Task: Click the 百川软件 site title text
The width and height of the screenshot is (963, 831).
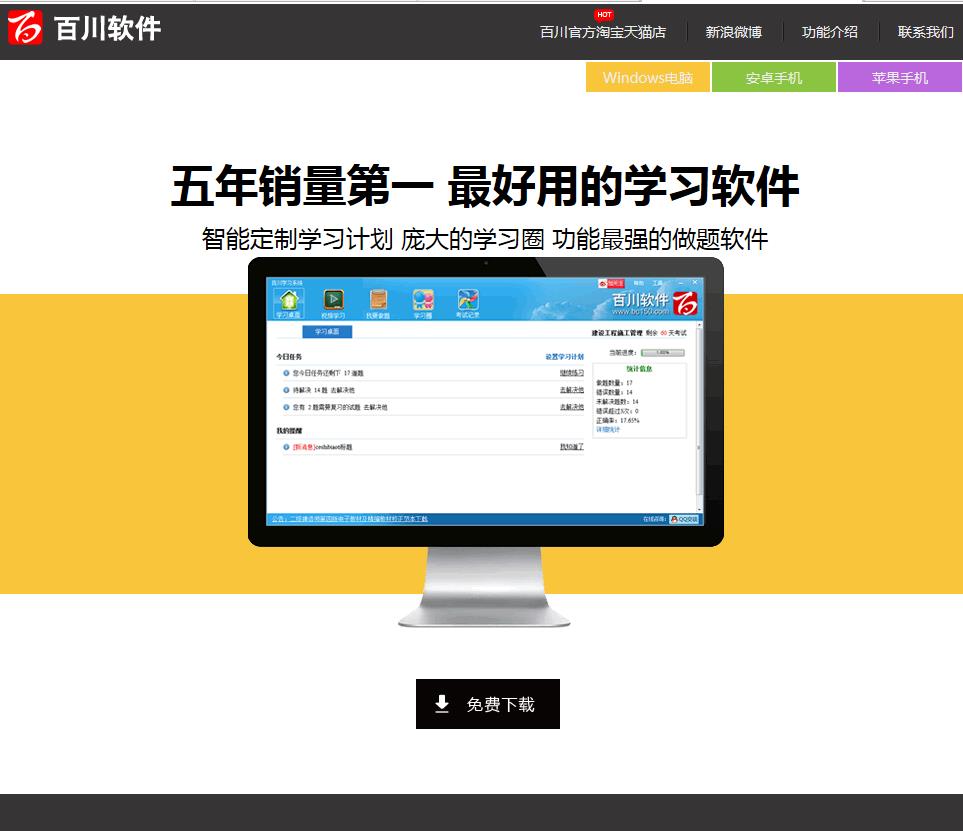Action: [107, 28]
